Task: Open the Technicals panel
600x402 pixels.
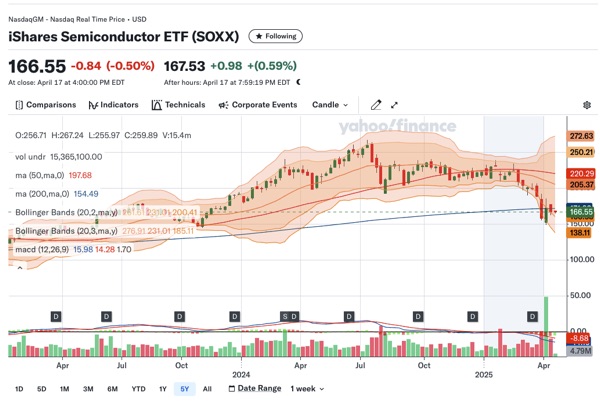Action: 178,104
